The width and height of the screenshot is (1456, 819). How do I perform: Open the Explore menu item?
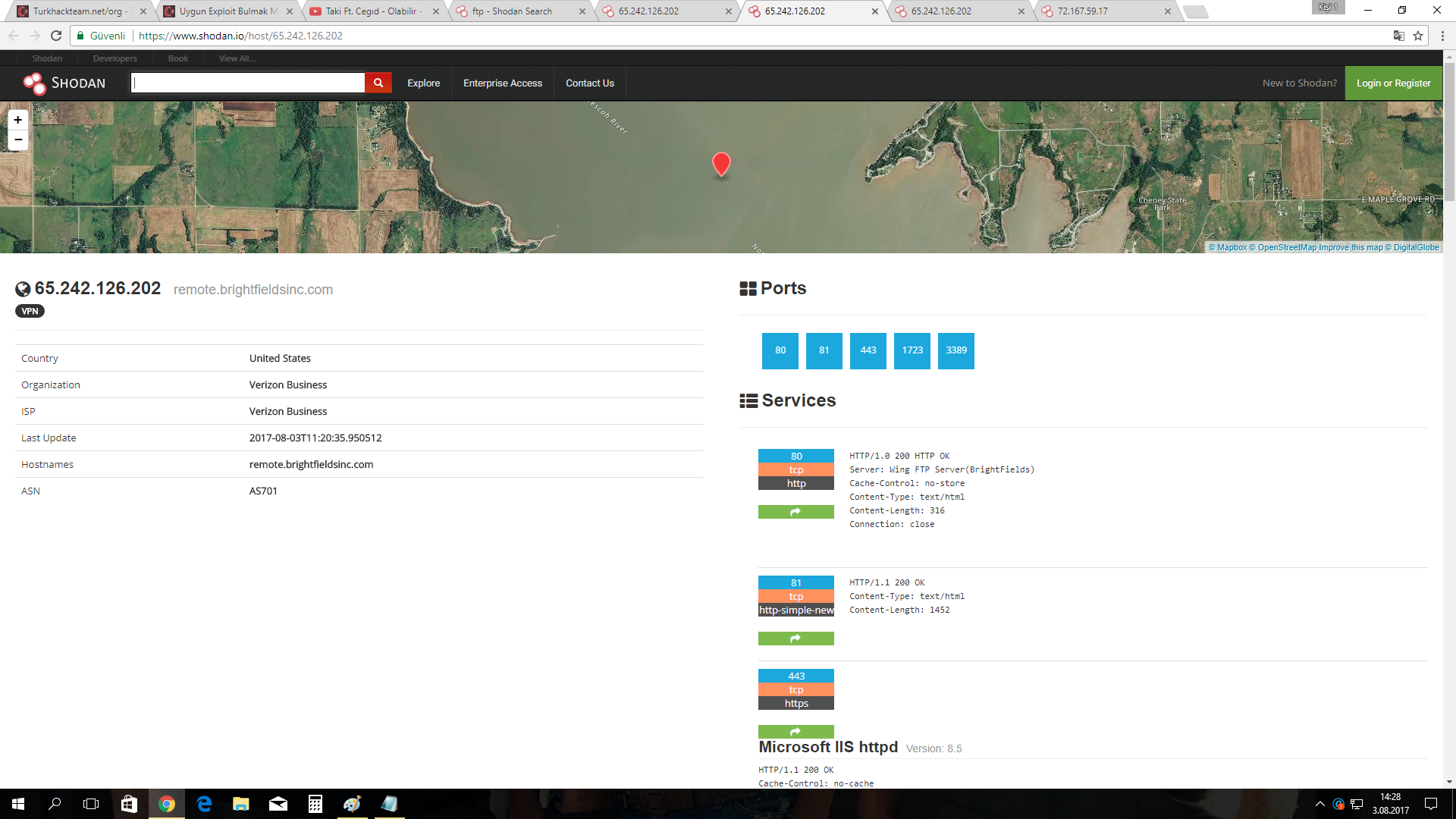[x=423, y=83]
